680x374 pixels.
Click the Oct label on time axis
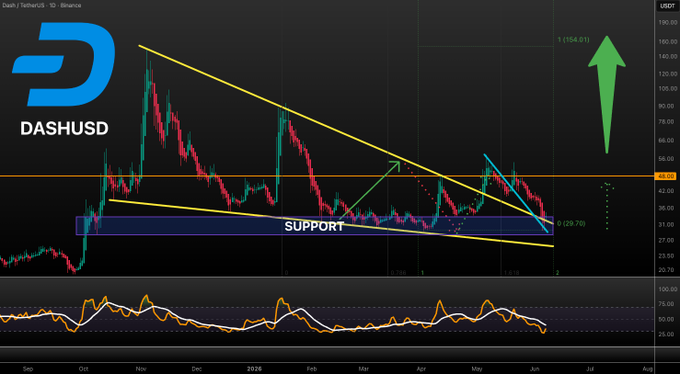[84, 369]
